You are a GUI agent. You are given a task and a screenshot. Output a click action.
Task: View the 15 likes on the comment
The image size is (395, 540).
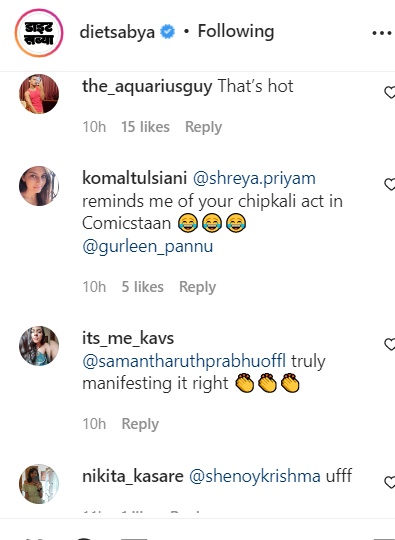click(145, 127)
